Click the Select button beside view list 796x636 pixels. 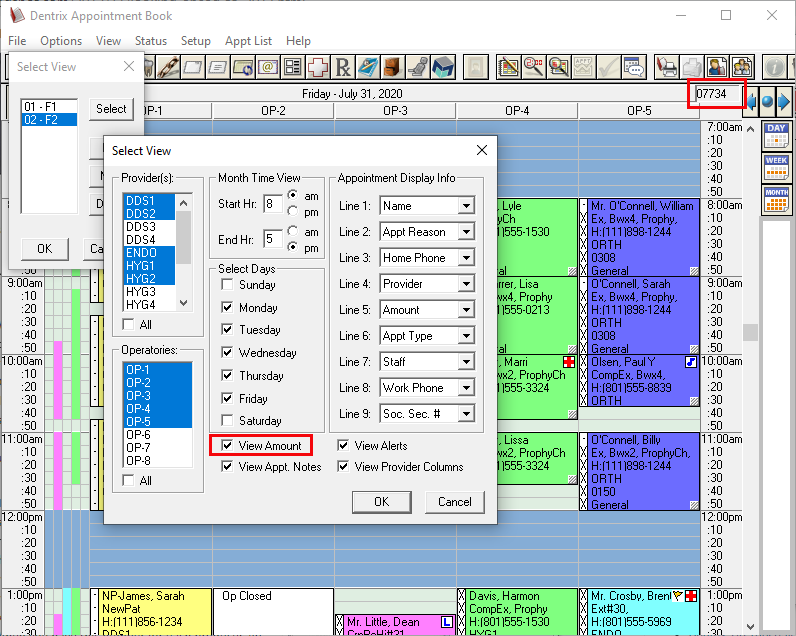click(x=111, y=109)
